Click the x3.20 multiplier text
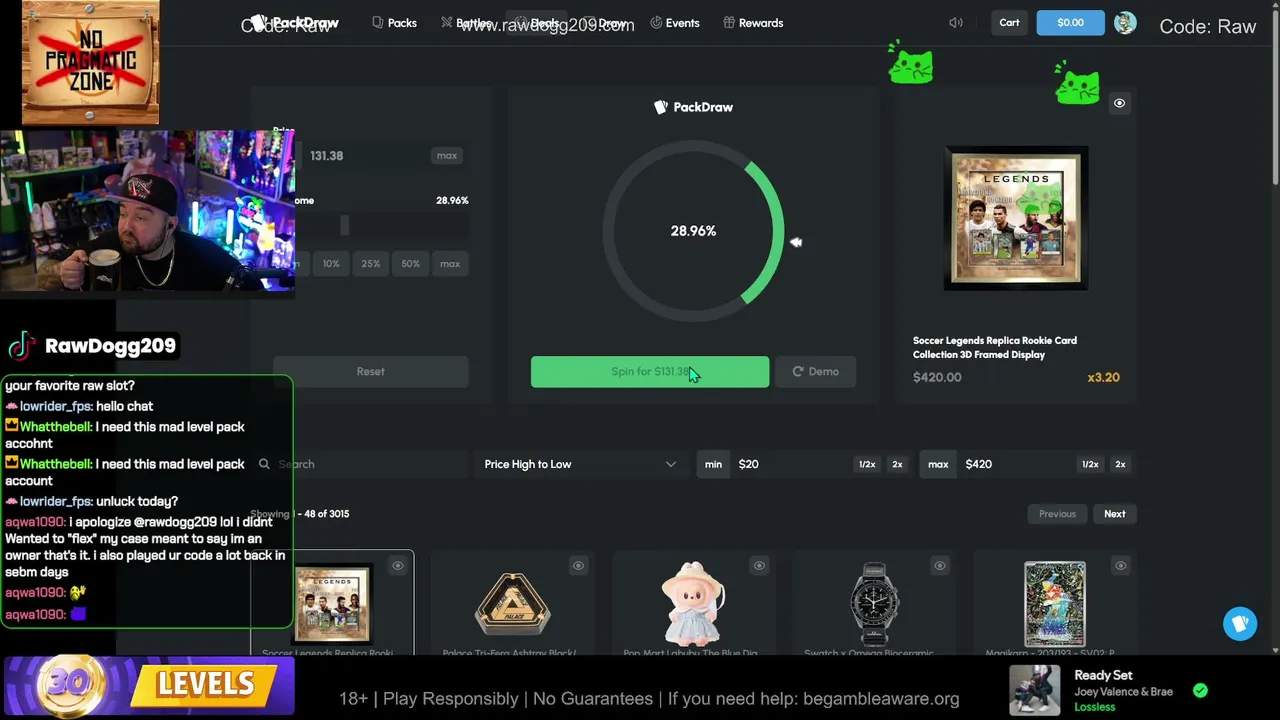Image resolution: width=1280 pixels, height=720 pixels. click(x=1104, y=378)
